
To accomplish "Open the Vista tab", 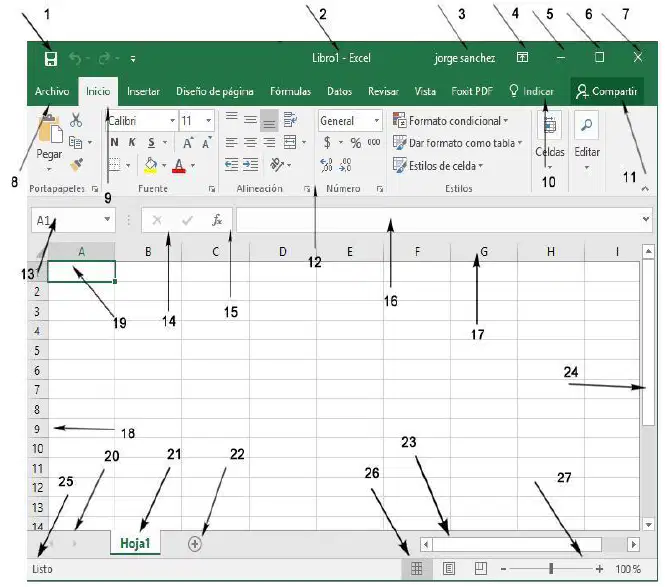I will [x=425, y=91].
